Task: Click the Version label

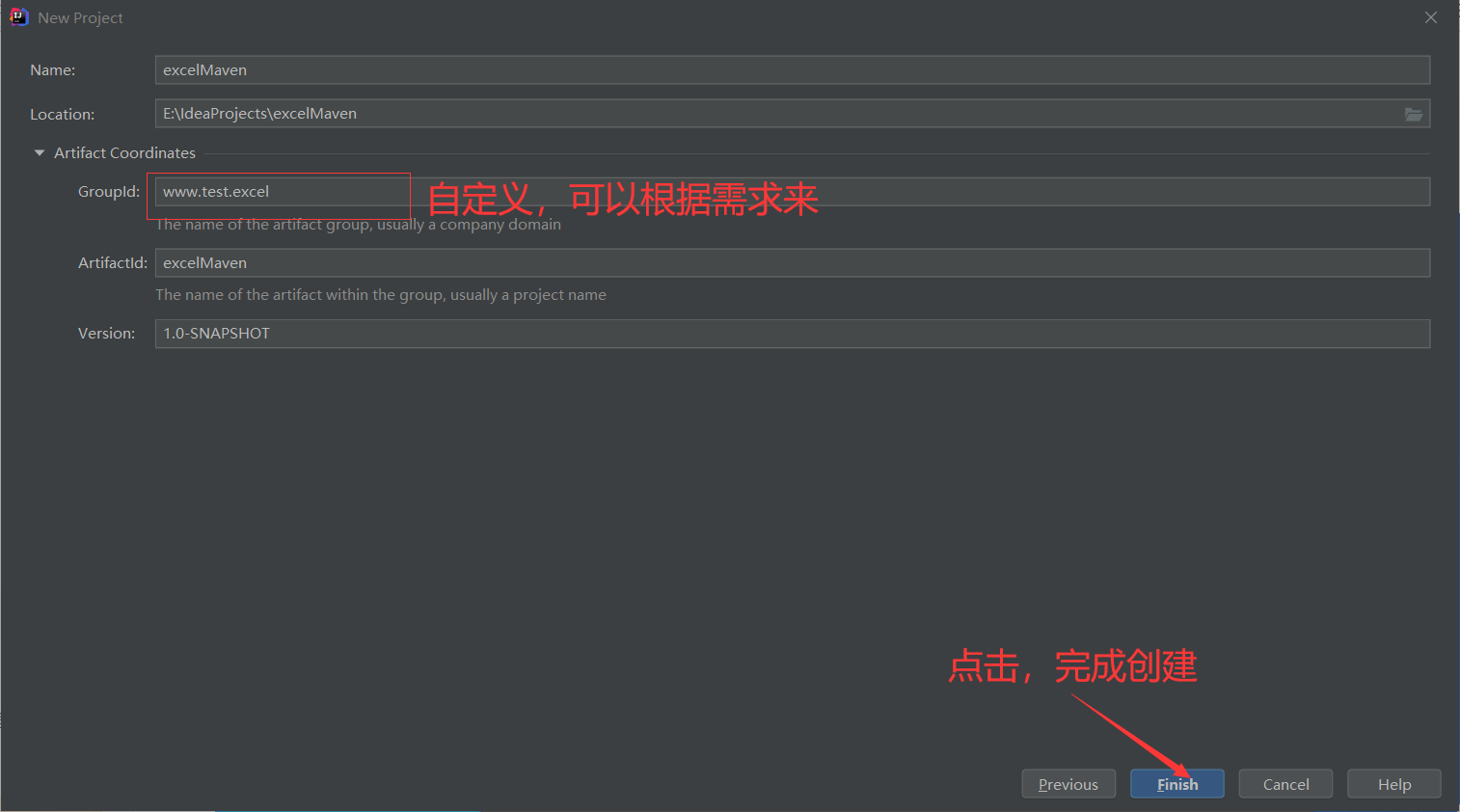Action: pos(107,334)
